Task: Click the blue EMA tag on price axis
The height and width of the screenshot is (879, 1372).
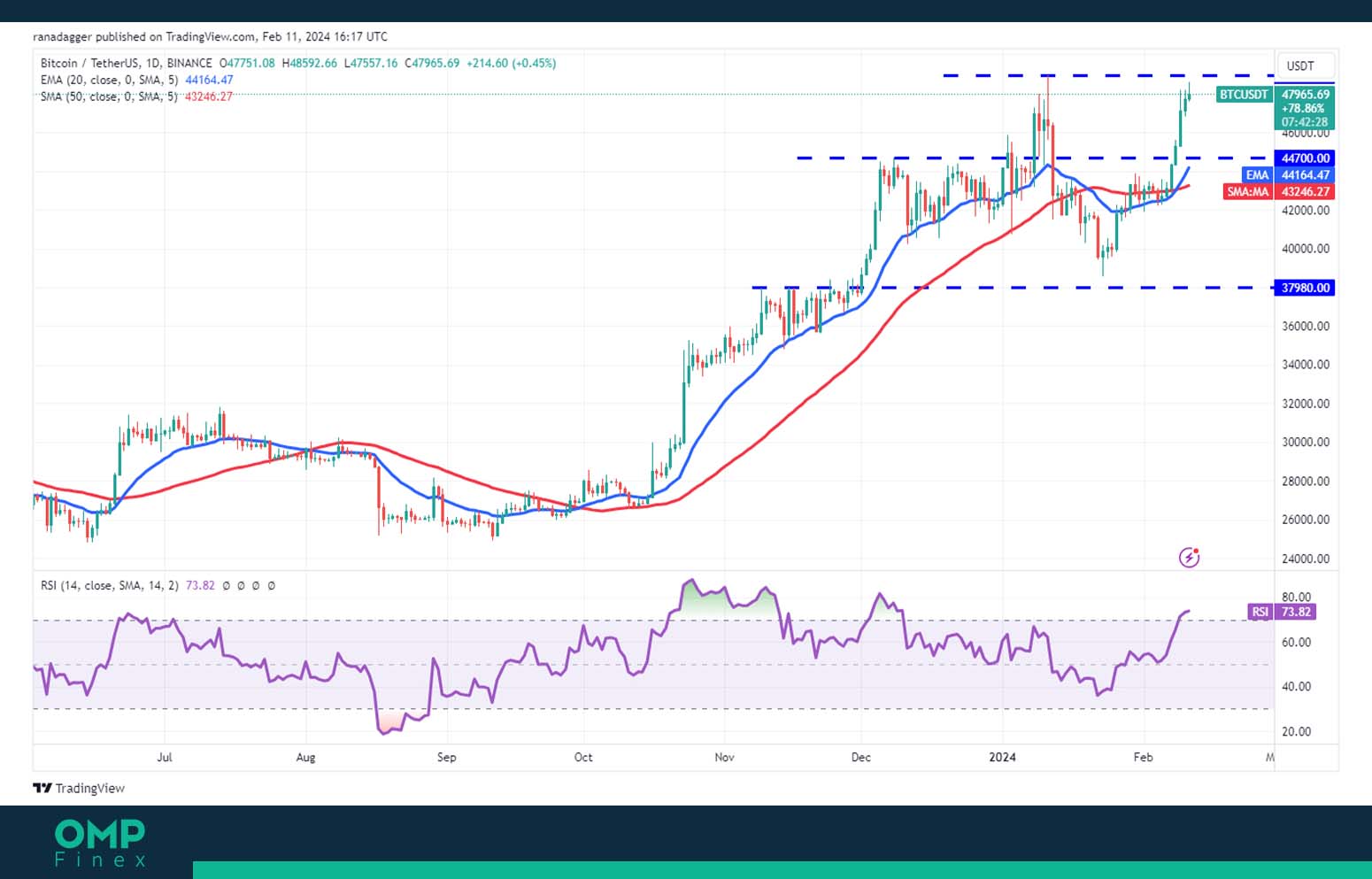Action: [x=1257, y=175]
